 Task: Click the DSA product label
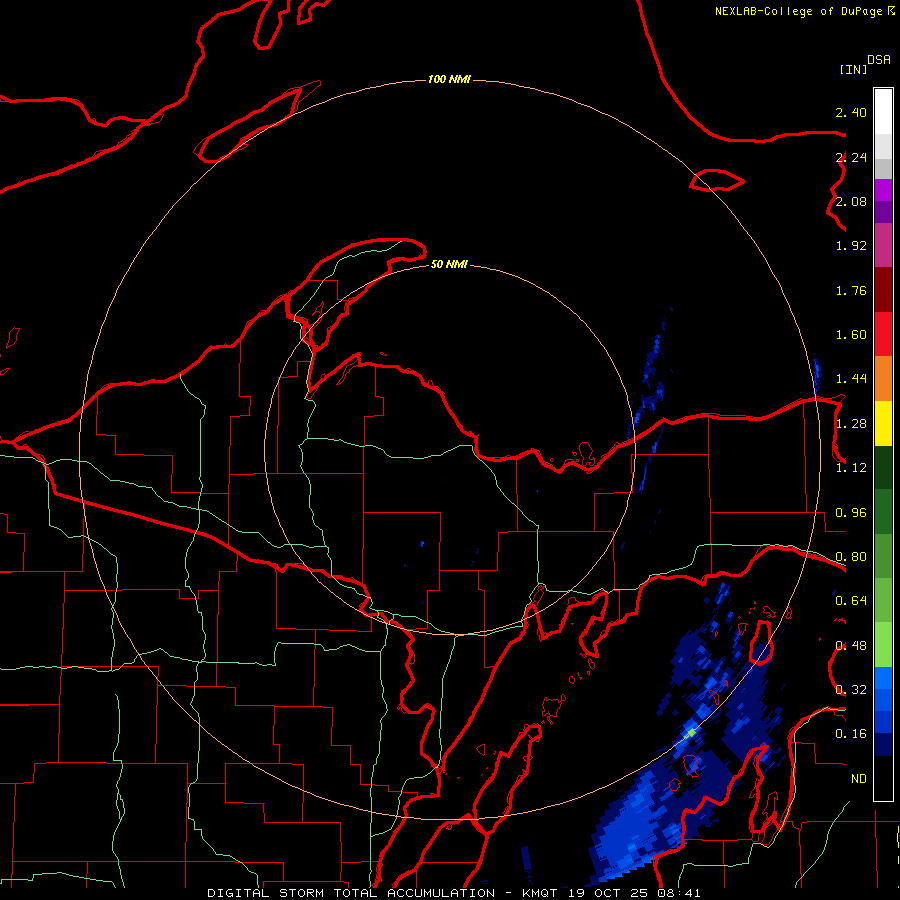click(879, 60)
